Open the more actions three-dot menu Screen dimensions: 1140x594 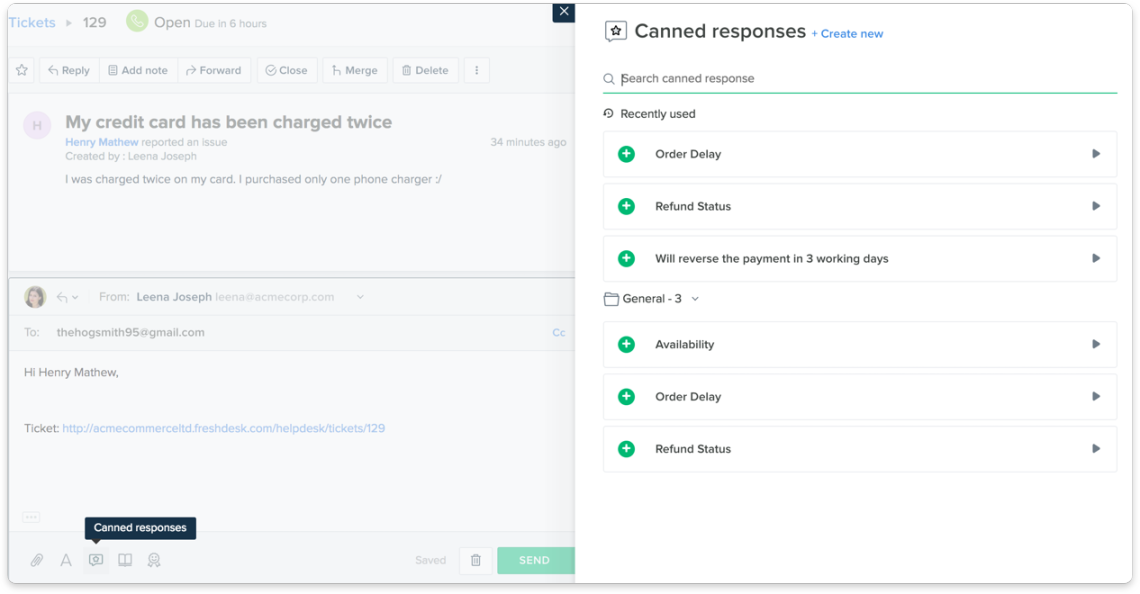click(476, 70)
